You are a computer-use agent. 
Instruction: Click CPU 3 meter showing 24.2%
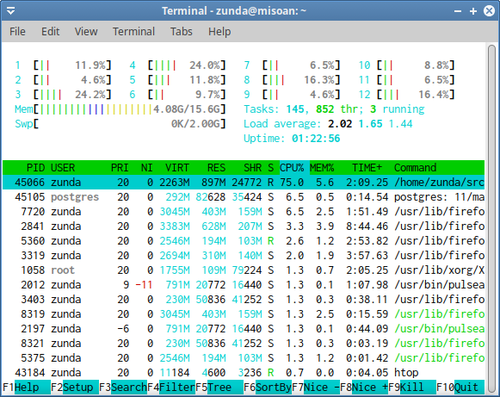[x=63, y=95]
